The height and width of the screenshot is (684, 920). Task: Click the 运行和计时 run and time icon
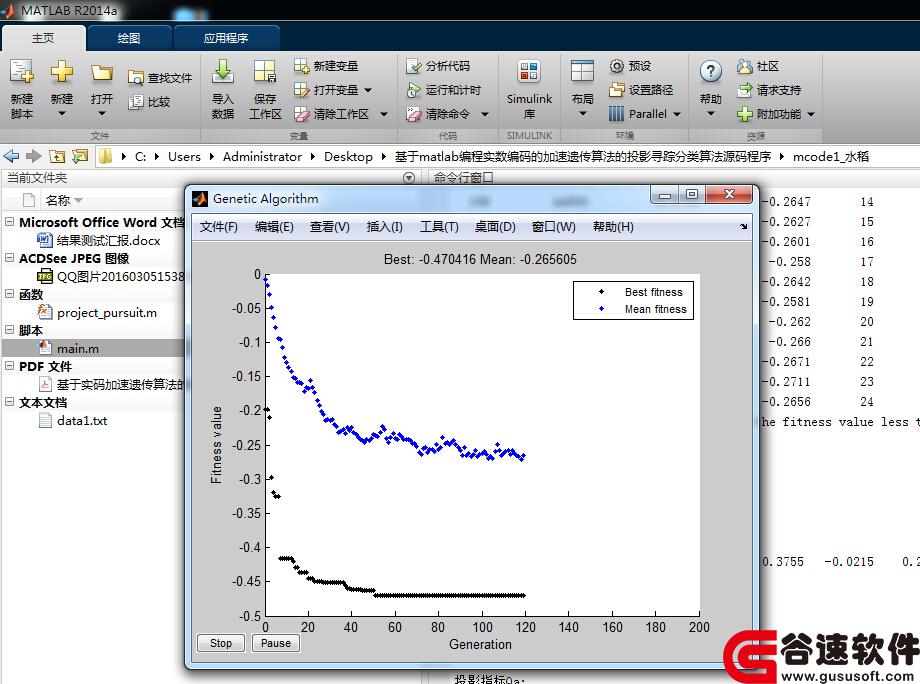(414, 90)
